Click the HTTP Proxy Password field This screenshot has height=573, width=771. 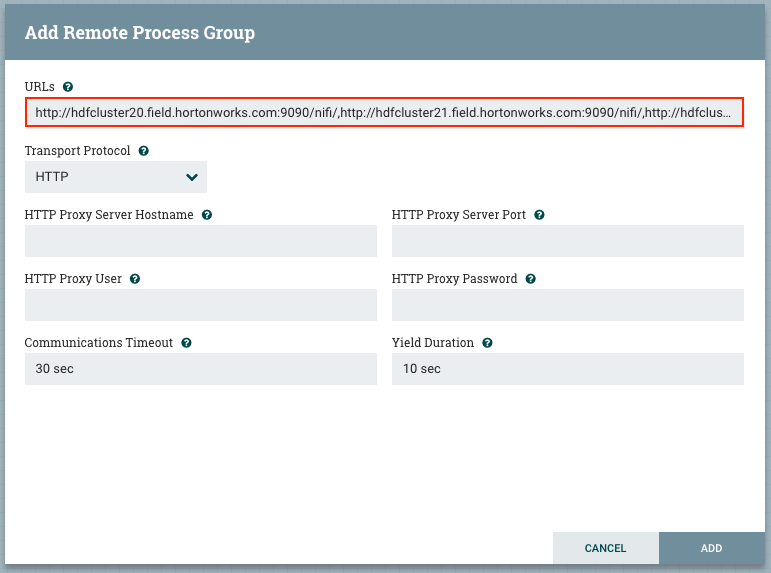pos(567,305)
